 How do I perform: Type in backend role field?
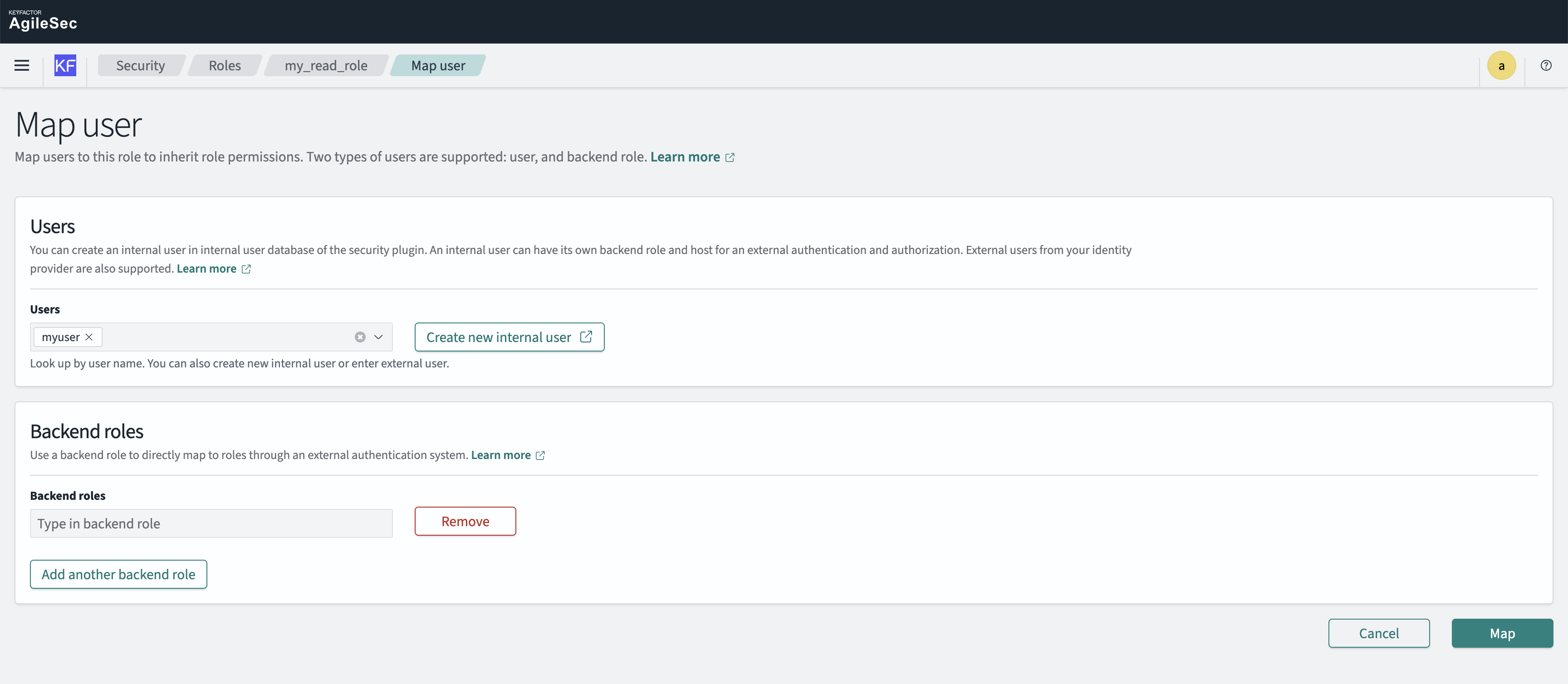211,523
